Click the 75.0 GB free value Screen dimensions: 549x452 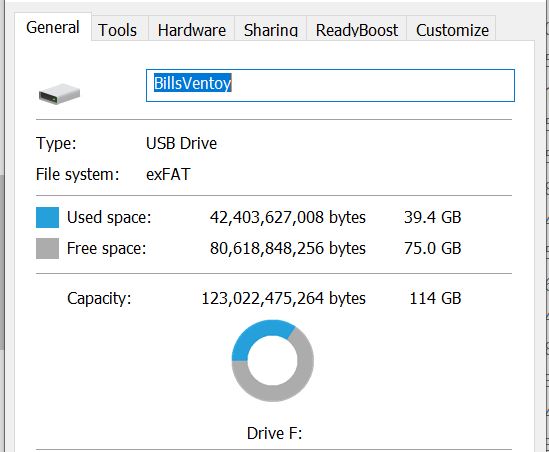(x=432, y=248)
